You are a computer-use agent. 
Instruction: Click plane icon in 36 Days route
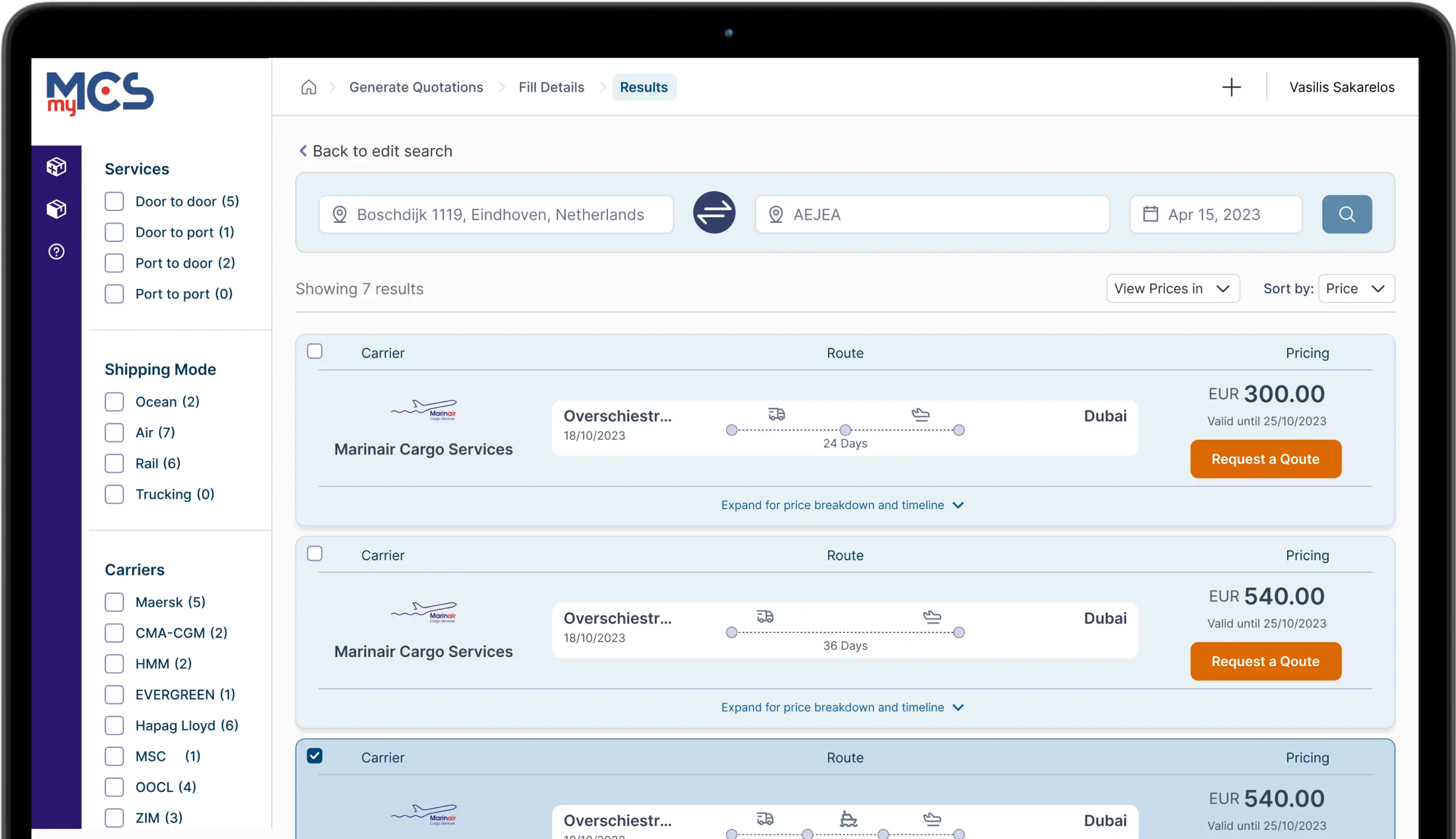point(932,616)
